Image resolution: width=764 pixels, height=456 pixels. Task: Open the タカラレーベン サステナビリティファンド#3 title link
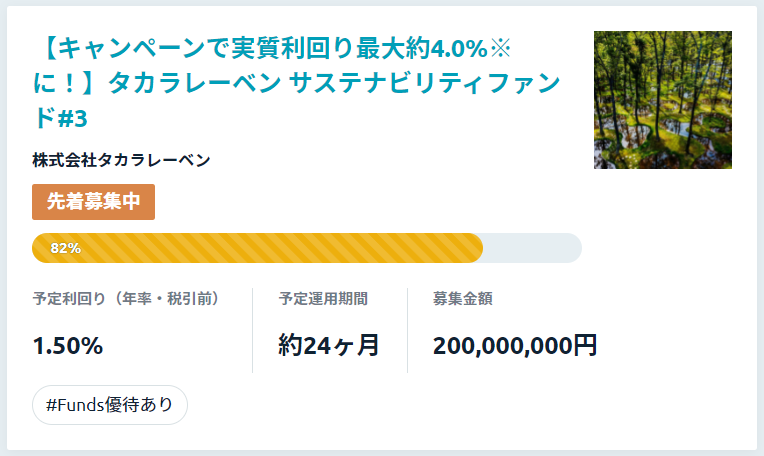pos(296,83)
